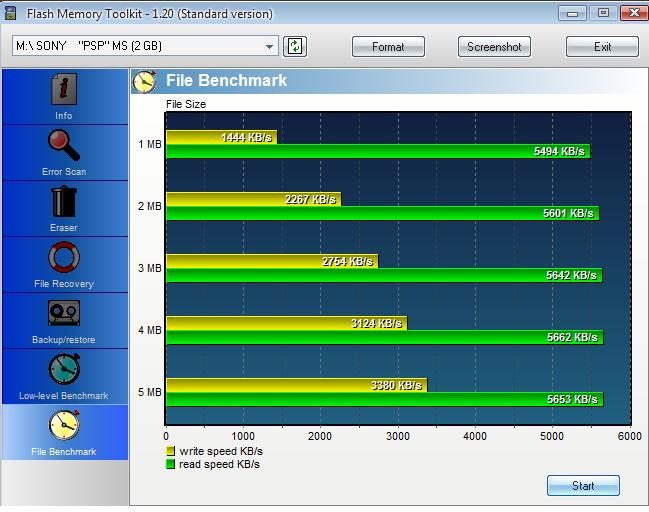Click the File Benchmark header clock icon
Screen dimensions: 649x512
145,81
